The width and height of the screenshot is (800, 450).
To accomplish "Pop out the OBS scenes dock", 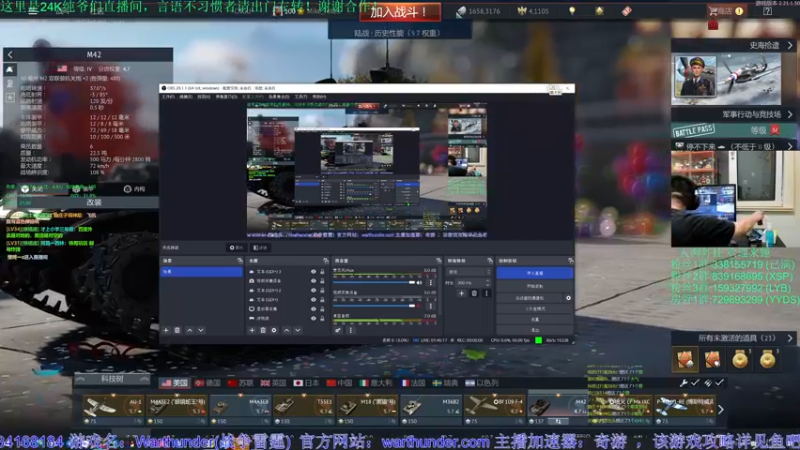I will click(x=240, y=261).
